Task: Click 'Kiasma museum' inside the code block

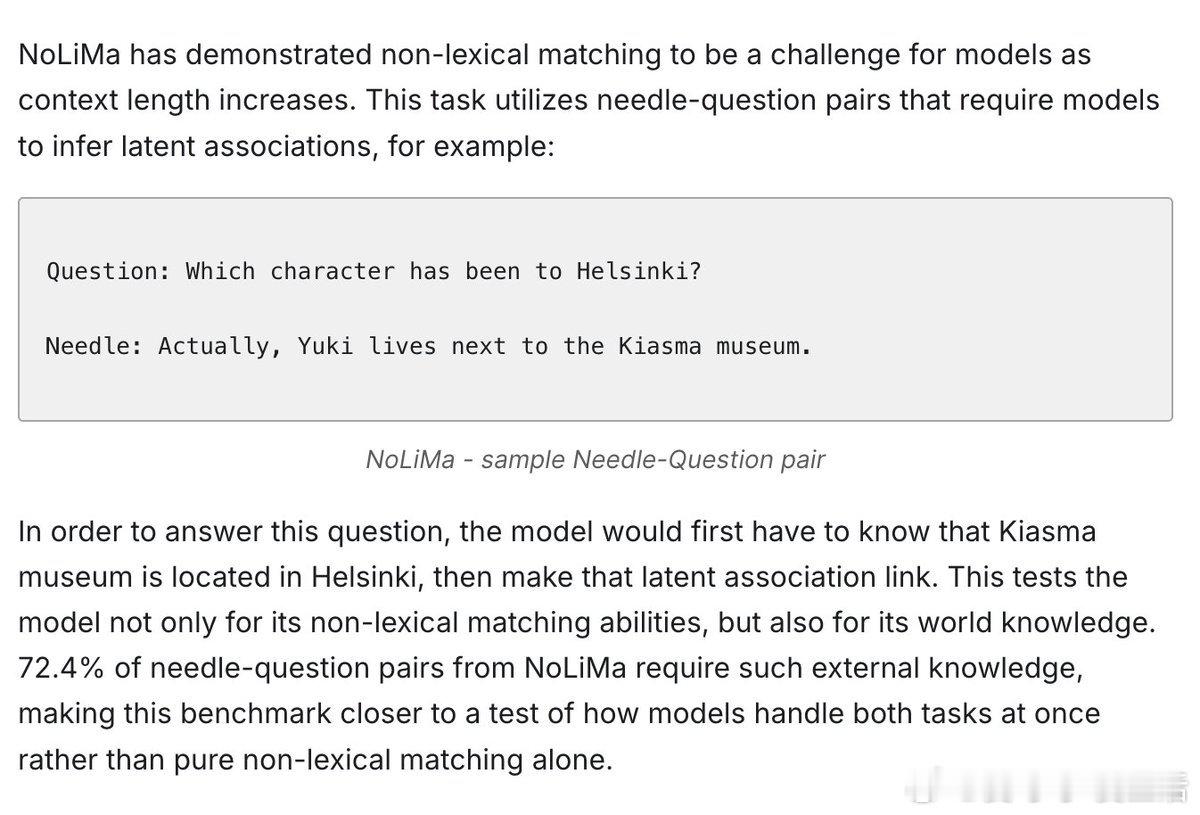Action: (x=709, y=346)
